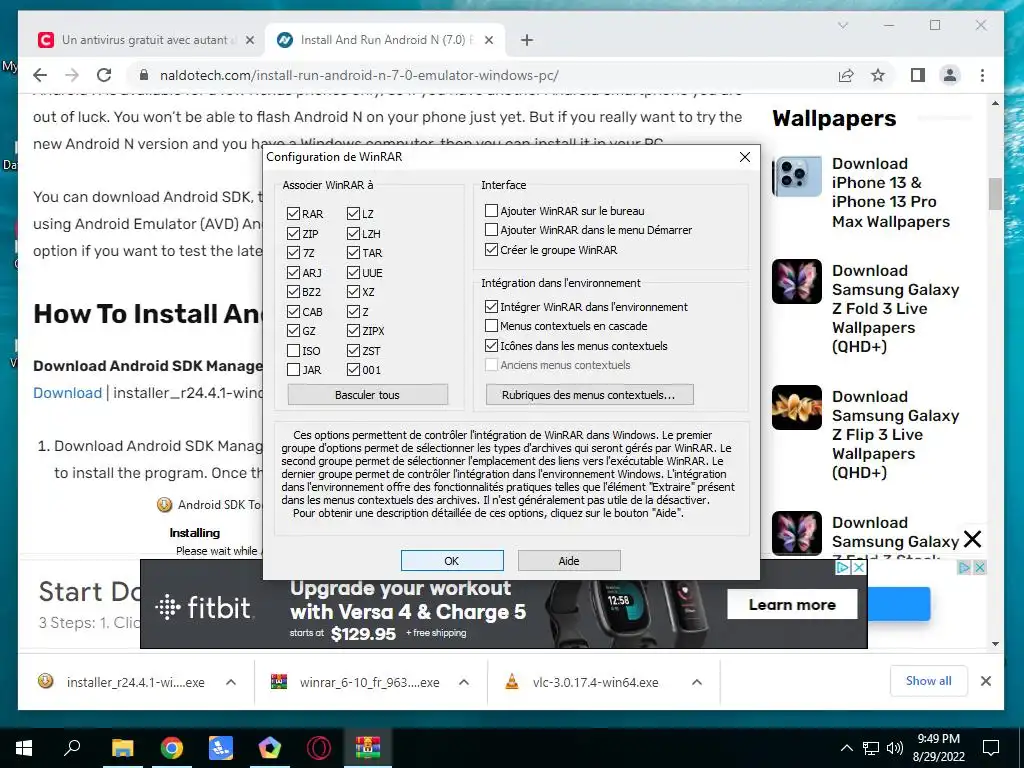Viewport: 1024px width, 768px height.
Task: Reload the naldotech page
Action: click(x=104, y=75)
